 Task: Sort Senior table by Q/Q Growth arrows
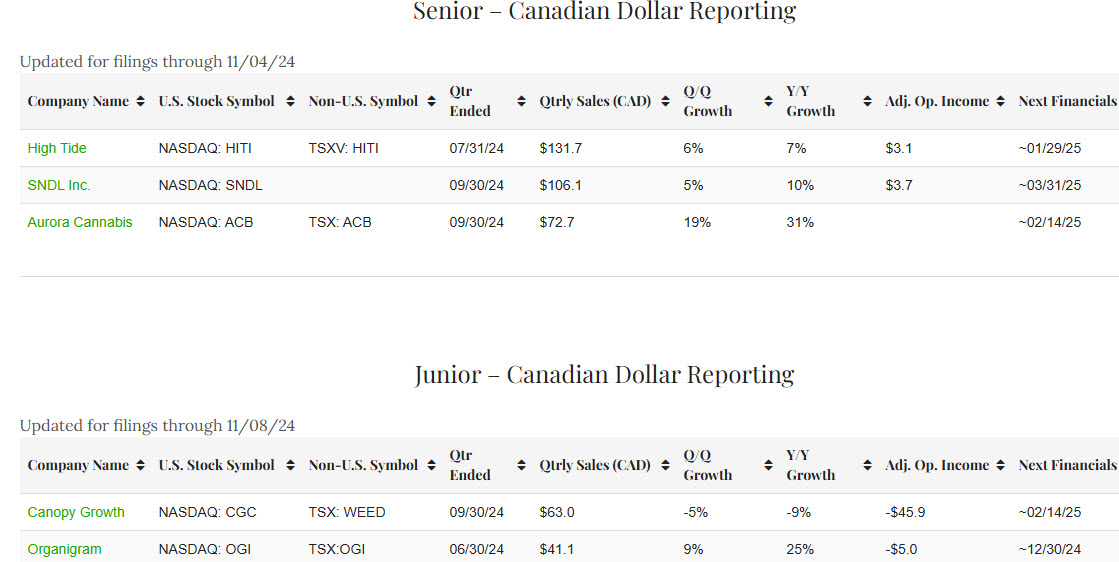click(768, 101)
